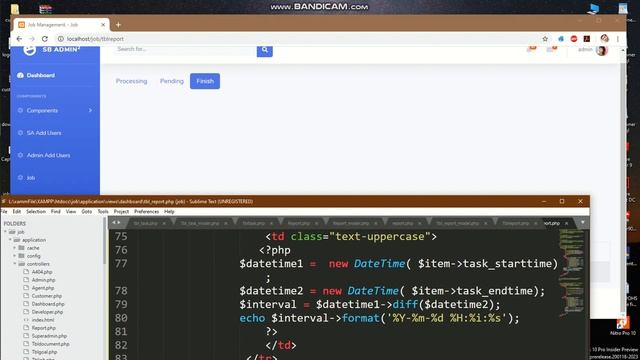Collapse the controllers folder
Screen dimensions: 640x360
[x=15, y=264]
